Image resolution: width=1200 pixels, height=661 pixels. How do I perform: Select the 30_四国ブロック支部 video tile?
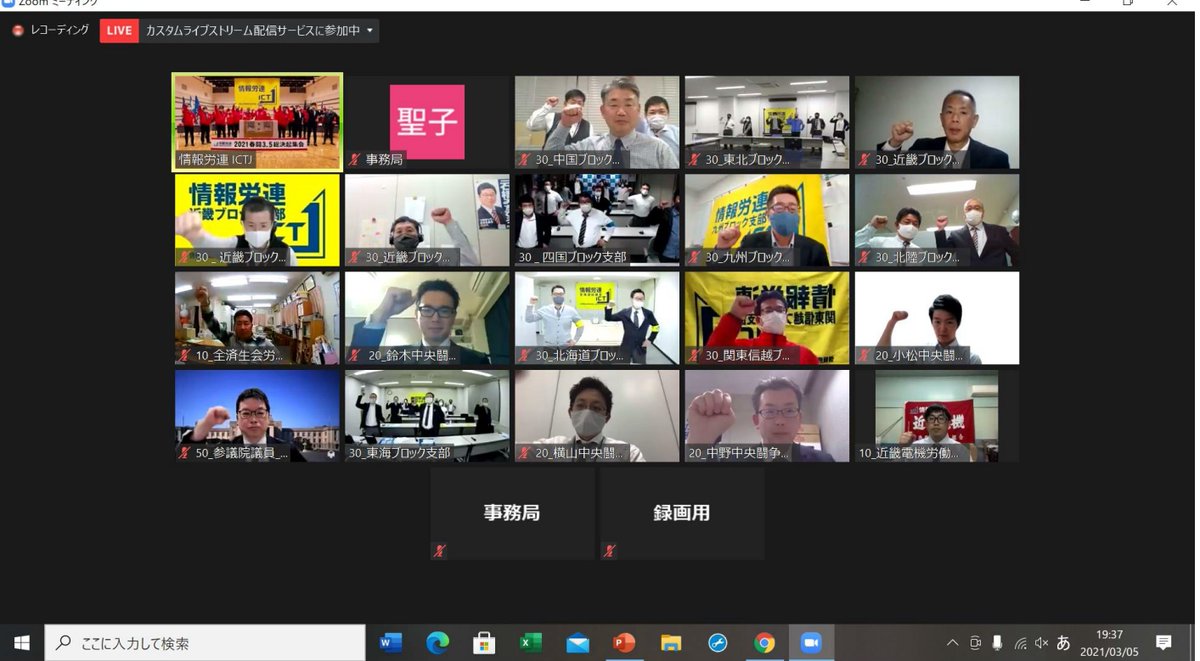[x=597, y=220]
